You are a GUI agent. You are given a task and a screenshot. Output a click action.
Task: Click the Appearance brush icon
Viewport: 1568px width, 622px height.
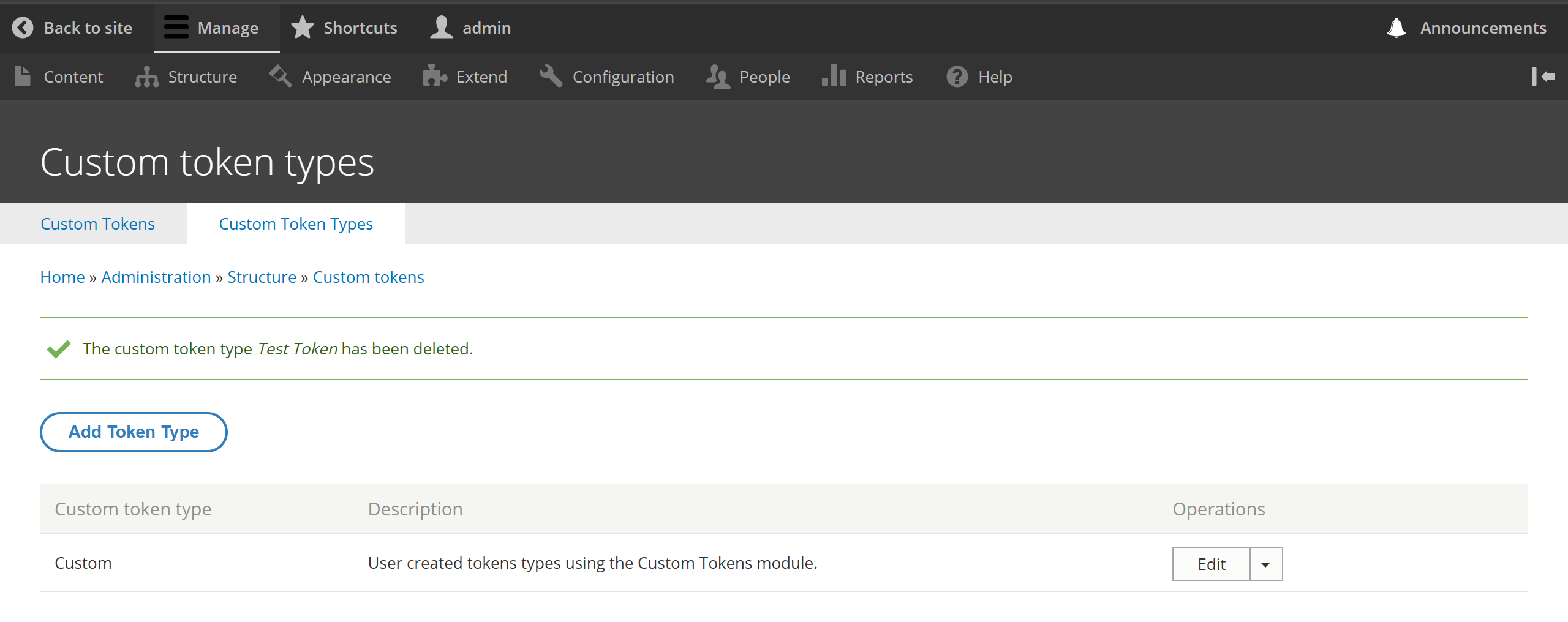coord(281,77)
